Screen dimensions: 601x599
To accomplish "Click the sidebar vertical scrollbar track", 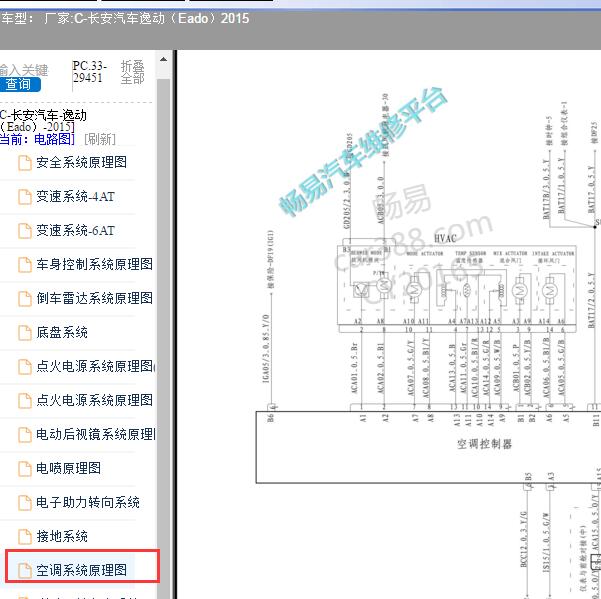I will click(x=163, y=337).
